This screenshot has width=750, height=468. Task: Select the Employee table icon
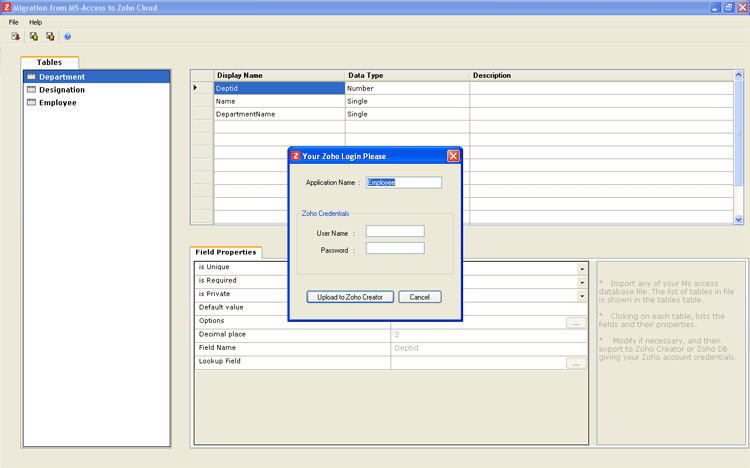(x=31, y=102)
